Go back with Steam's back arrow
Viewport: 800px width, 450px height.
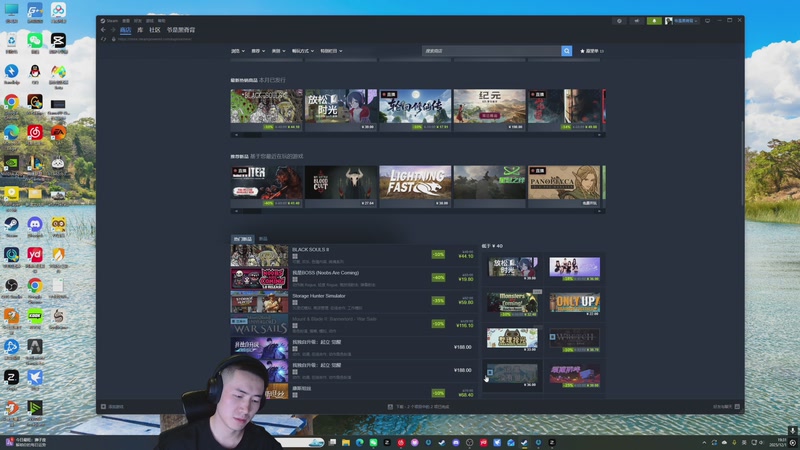click(x=103, y=30)
